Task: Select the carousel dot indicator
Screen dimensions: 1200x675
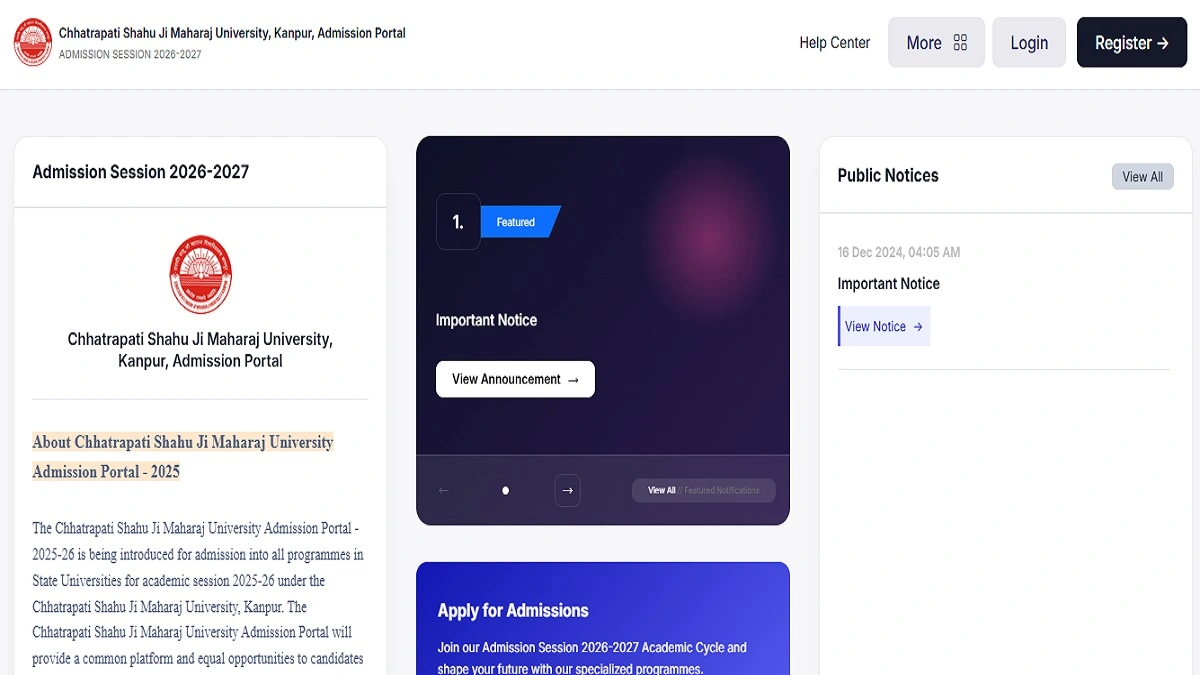Action: tap(505, 490)
